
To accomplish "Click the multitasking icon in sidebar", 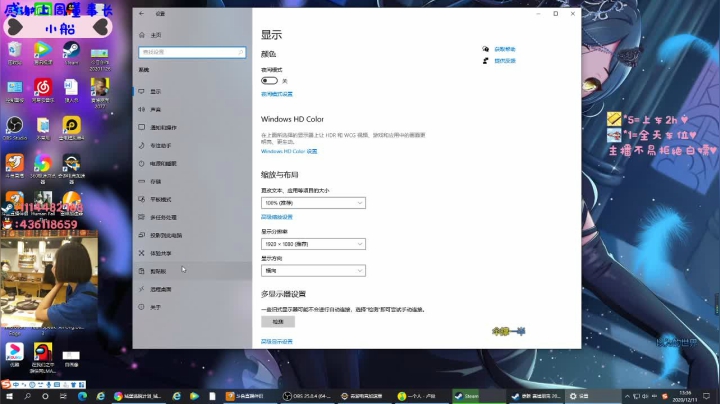I will point(141,217).
